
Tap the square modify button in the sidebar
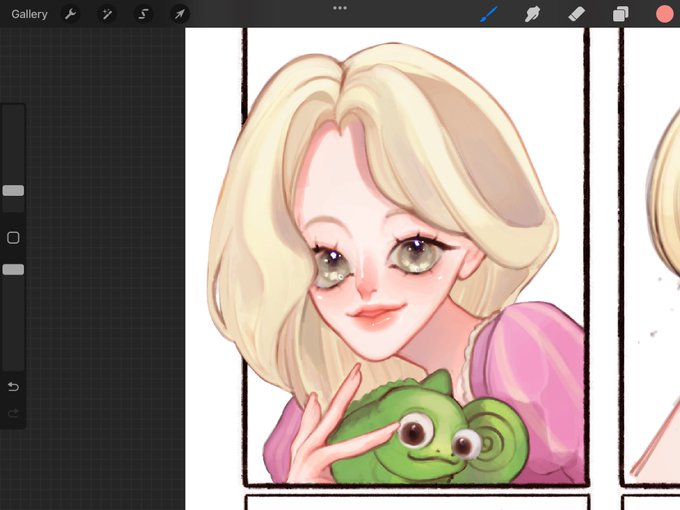pos(13,238)
